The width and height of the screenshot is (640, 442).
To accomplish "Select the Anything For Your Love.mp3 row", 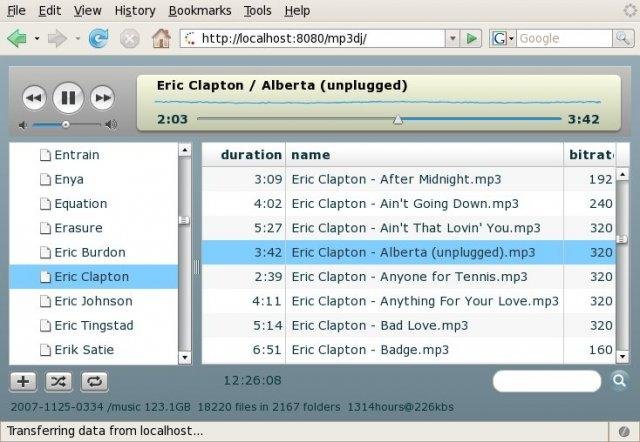I will pyautogui.click(x=409, y=301).
